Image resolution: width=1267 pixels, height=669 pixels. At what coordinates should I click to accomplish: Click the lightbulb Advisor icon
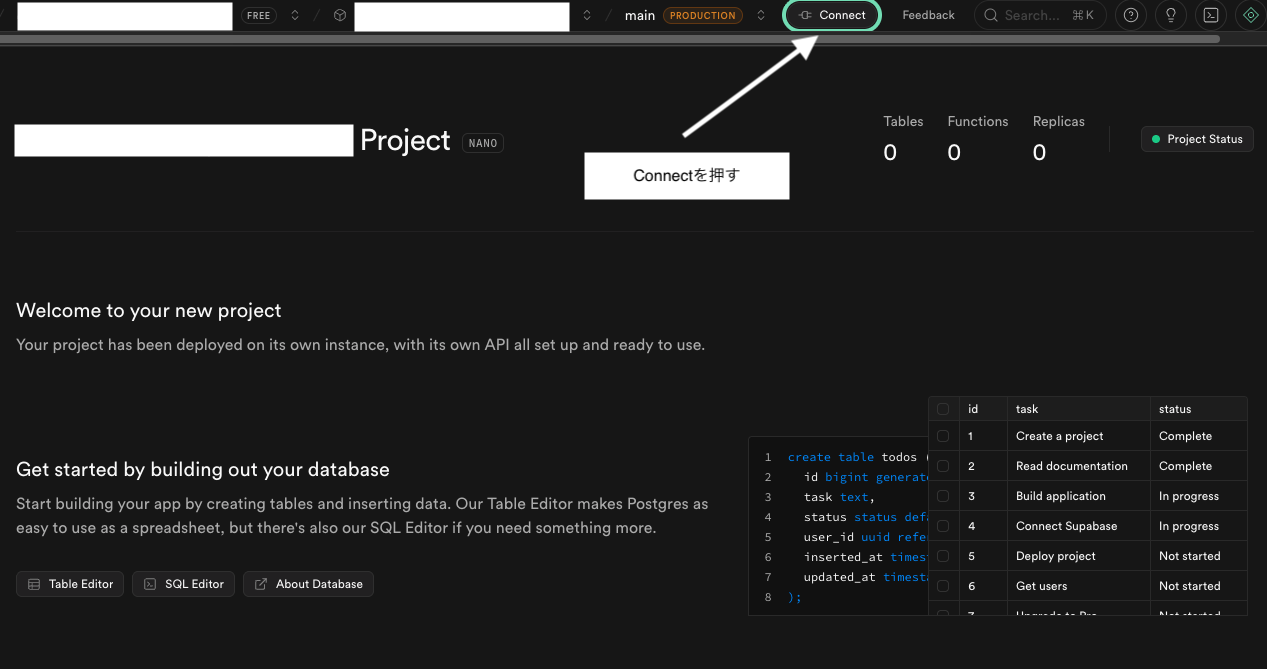1171,15
